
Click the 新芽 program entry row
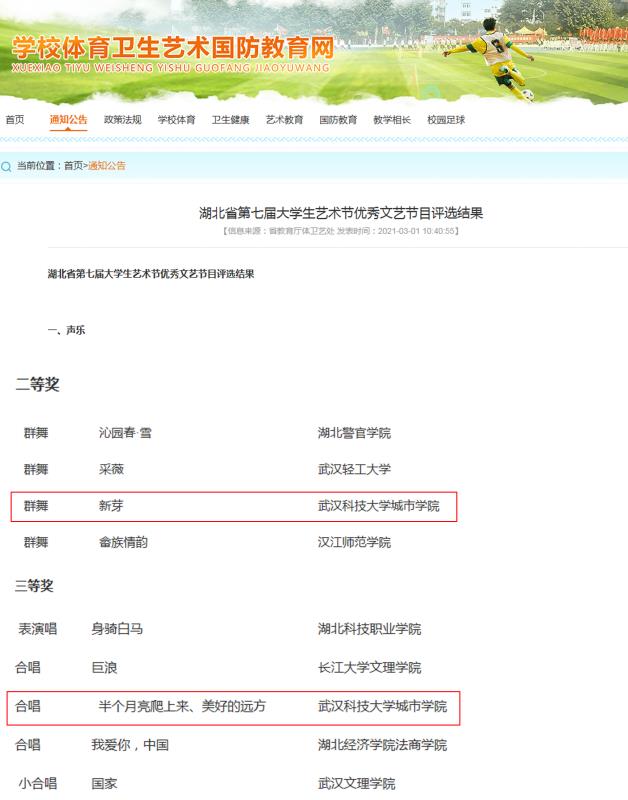click(x=233, y=506)
